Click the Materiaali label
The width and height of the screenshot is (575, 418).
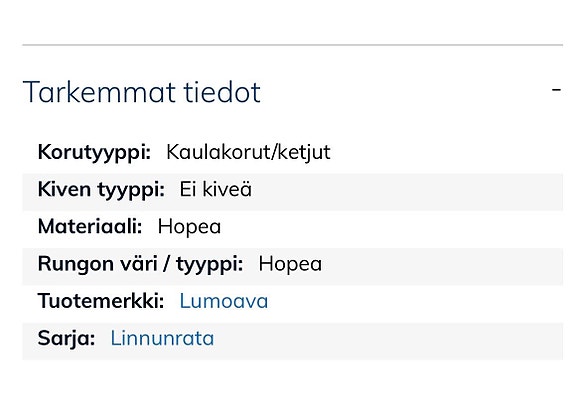[90, 227]
